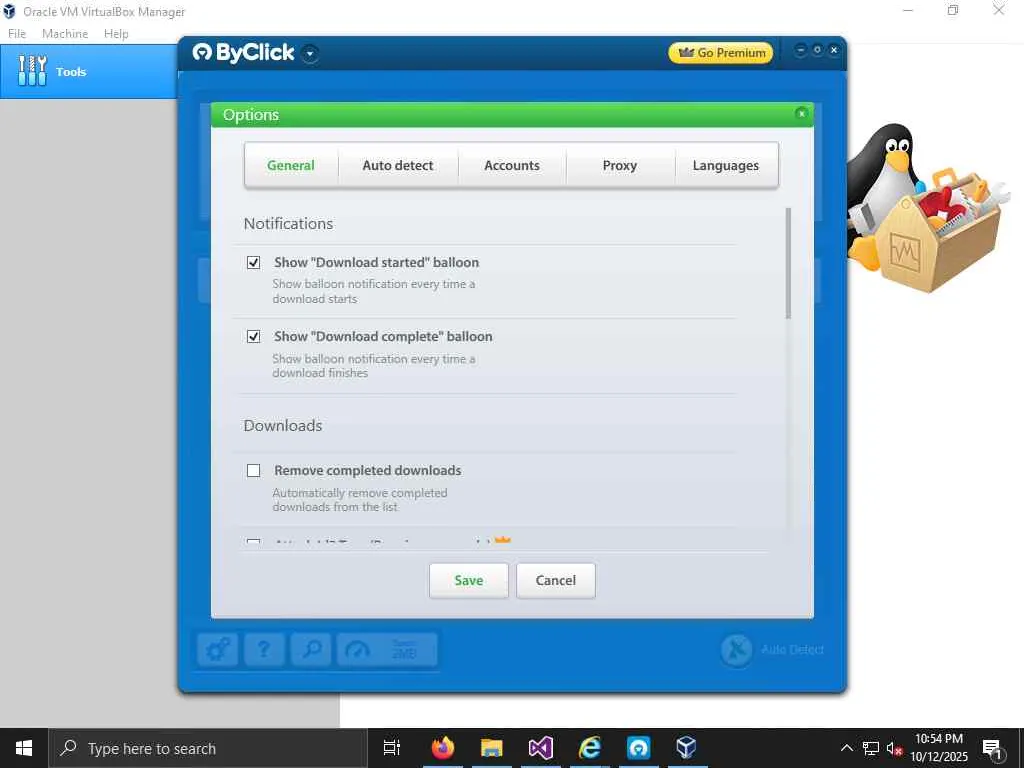Viewport: 1024px width, 768px height.
Task: Open the Proxy tab
Action: (620, 165)
